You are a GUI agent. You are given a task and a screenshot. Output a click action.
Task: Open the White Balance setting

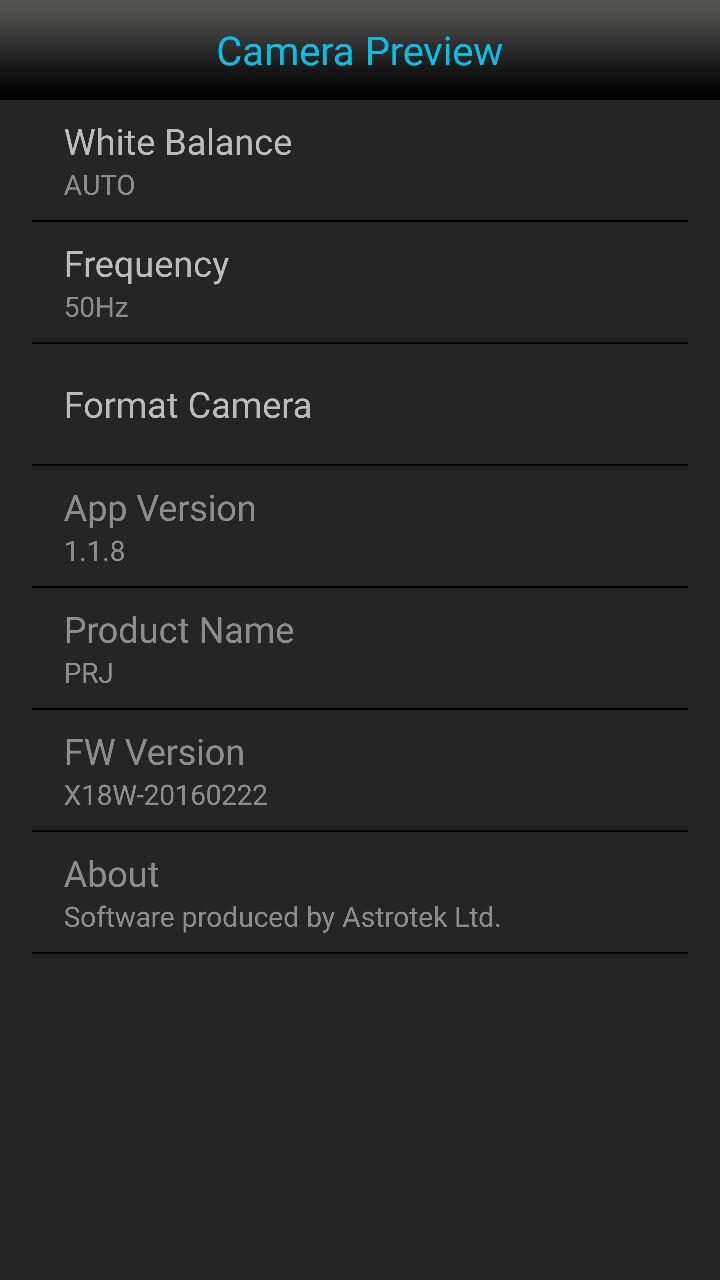tap(178, 143)
